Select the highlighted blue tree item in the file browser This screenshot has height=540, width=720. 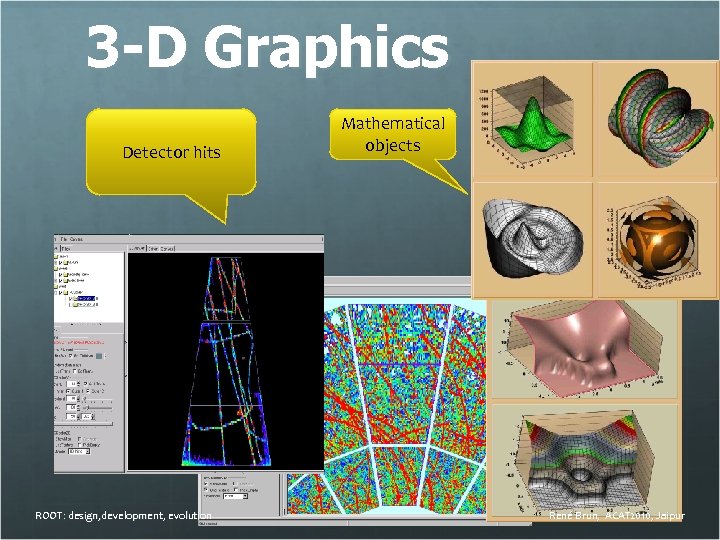coord(85,298)
